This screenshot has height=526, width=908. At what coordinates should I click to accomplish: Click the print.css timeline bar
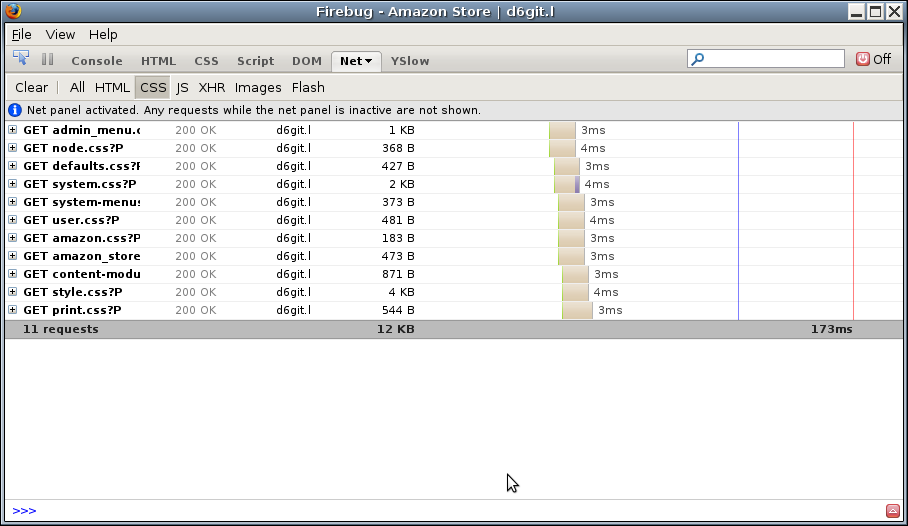[577, 310]
